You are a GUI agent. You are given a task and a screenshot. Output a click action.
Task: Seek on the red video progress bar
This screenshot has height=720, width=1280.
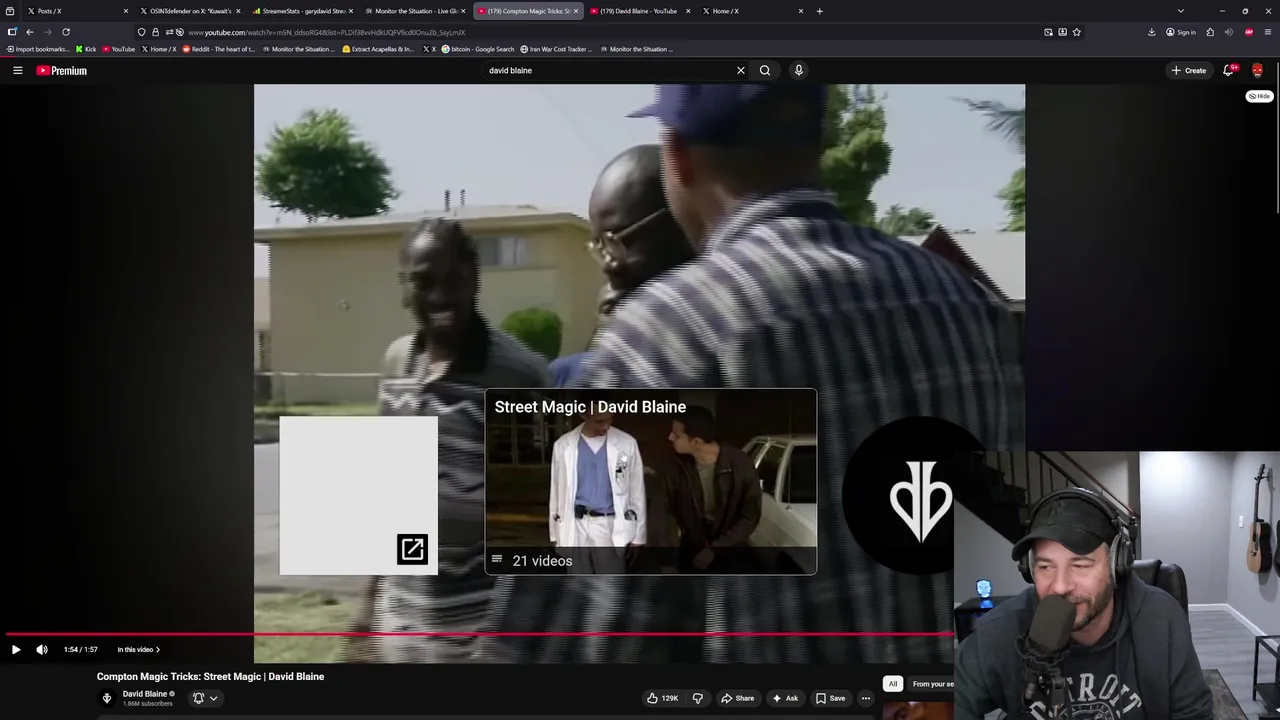[x=478, y=634]
